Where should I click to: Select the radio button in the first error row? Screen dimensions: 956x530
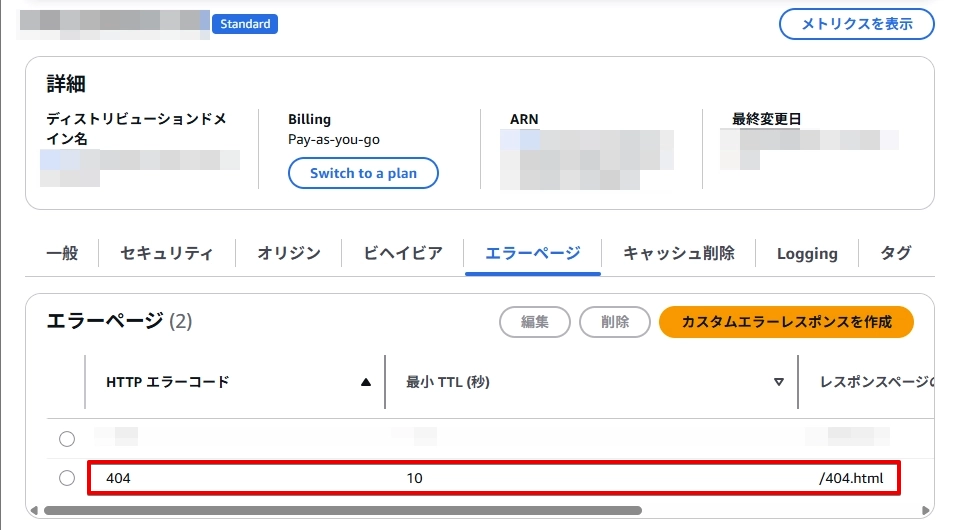[x=67, y=439]
